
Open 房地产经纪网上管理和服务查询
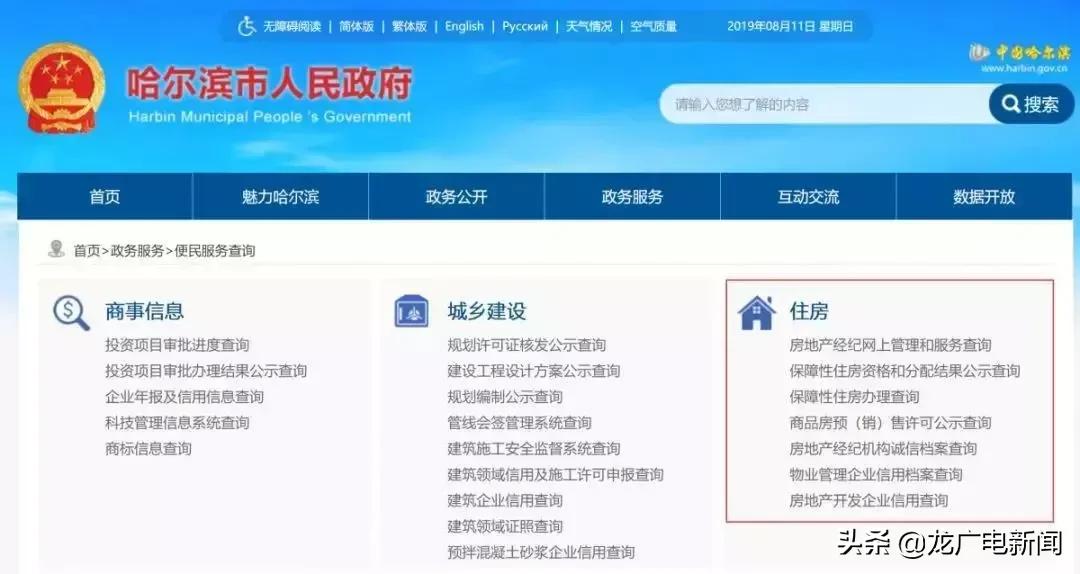coord(891,345)
